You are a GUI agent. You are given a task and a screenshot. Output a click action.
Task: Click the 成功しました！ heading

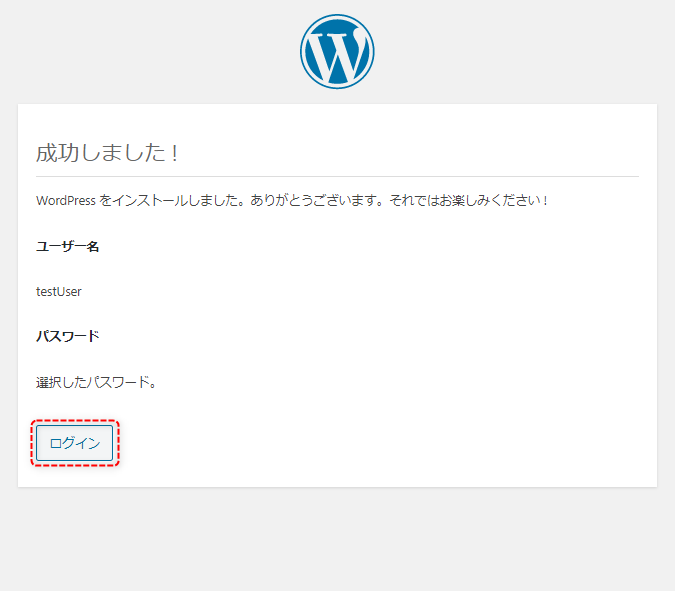tap(108, 153)
